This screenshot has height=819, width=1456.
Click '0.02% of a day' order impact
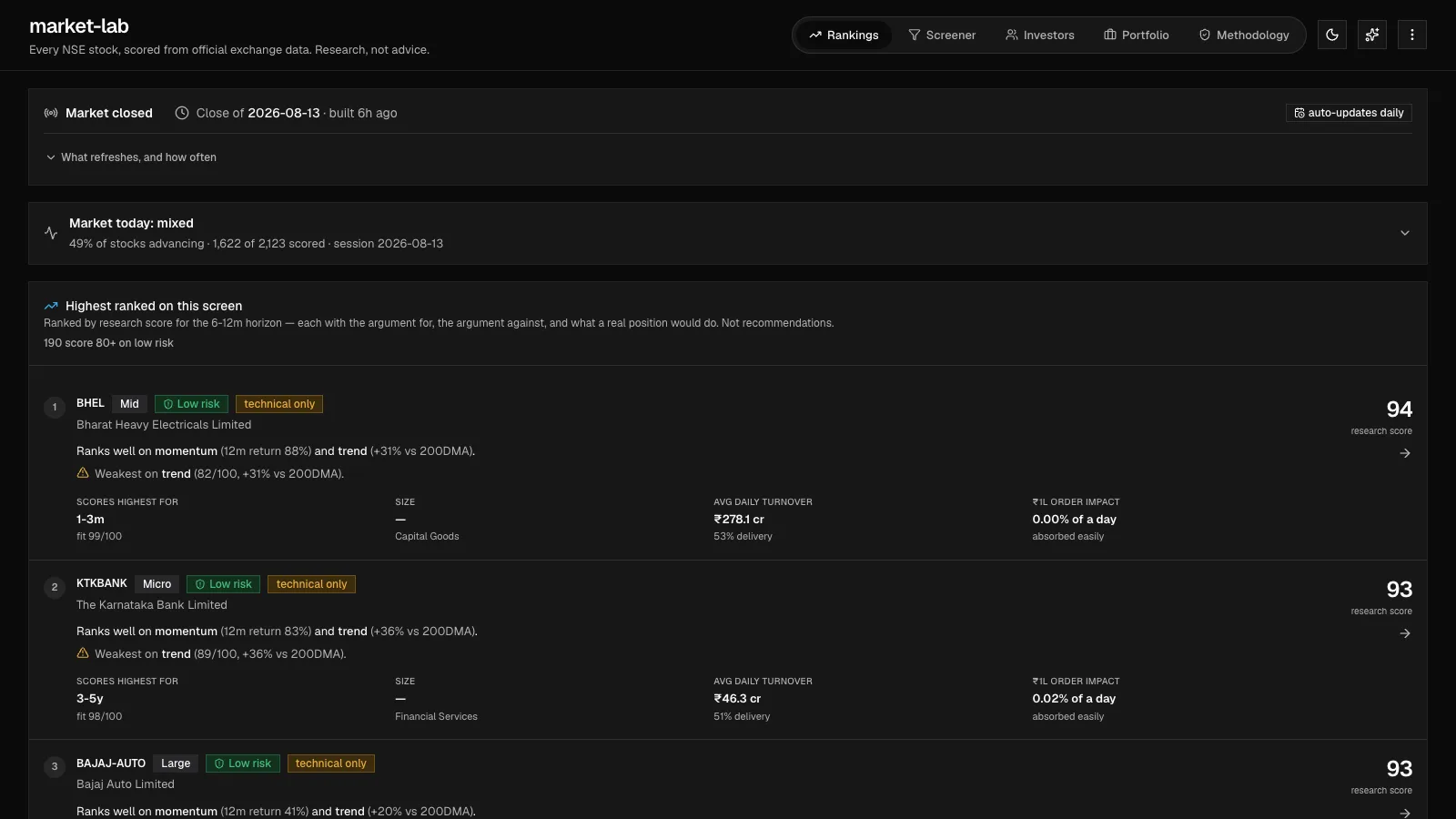click(1074, 699)
